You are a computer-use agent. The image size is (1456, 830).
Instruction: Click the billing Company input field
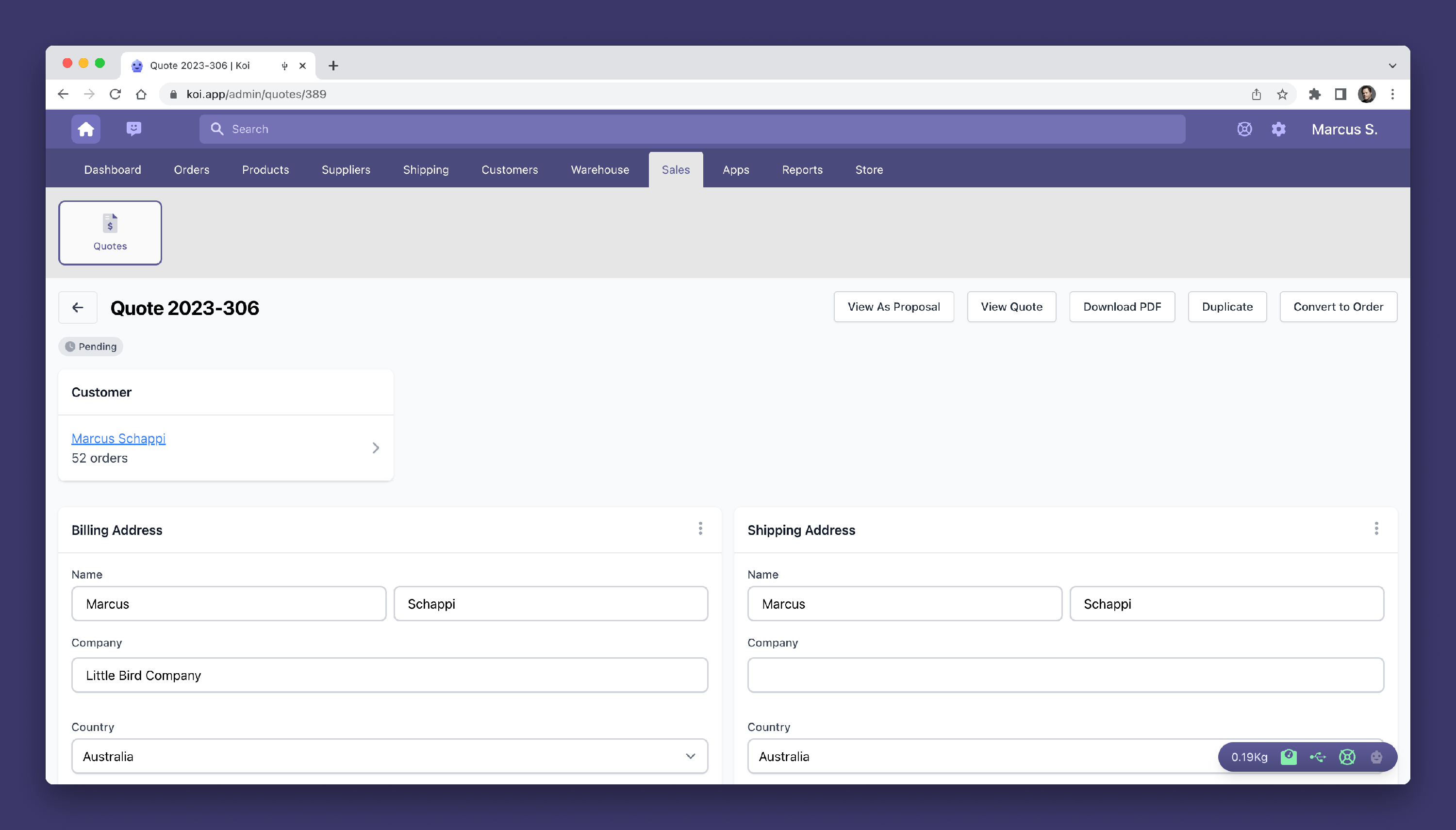(390, 676)
